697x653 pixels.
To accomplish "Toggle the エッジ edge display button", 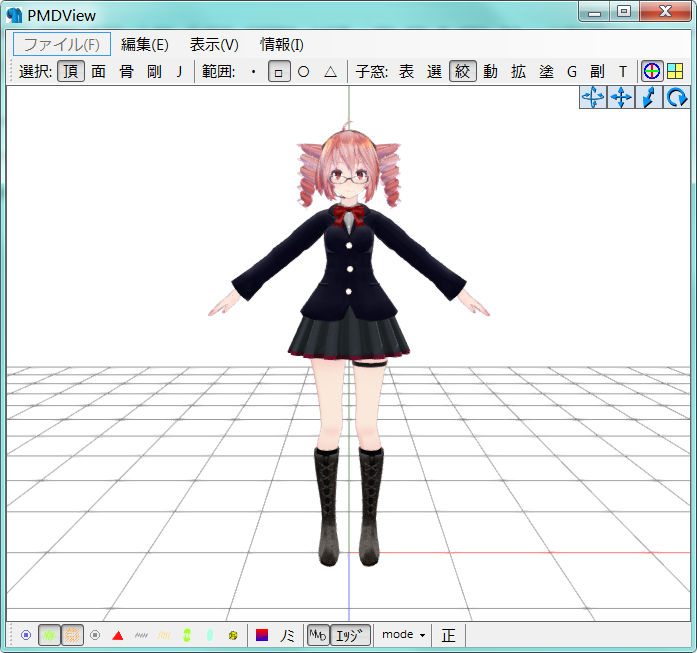I will pyautogui.click(x=351, y=635).
